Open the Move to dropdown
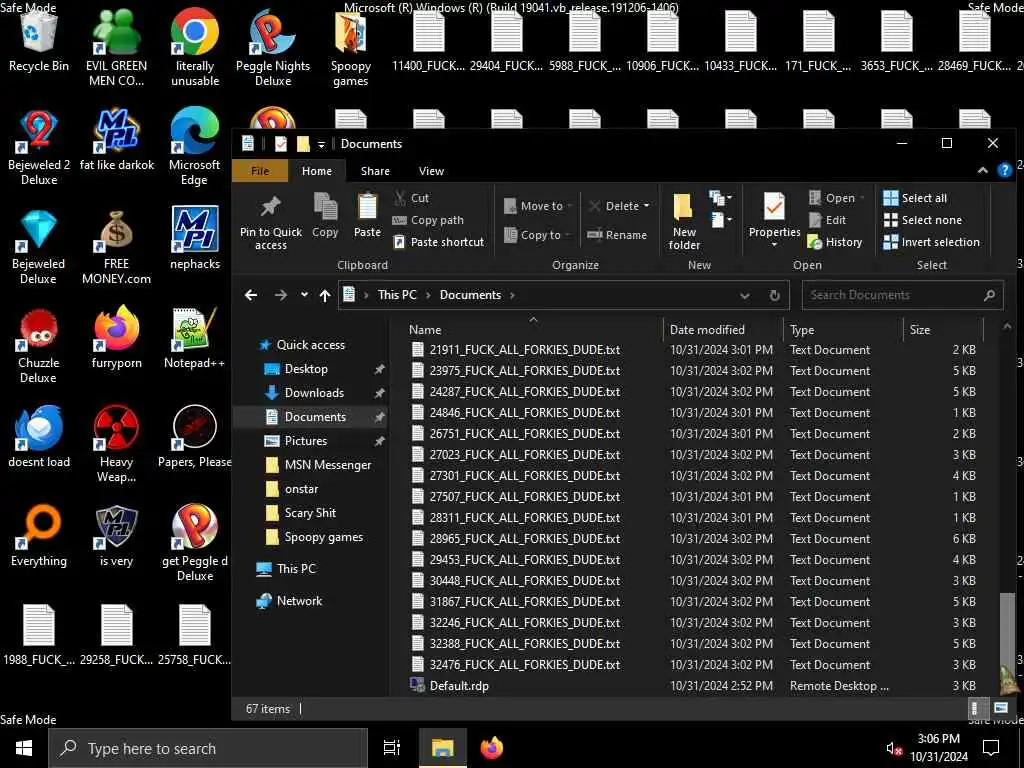1024x768 pixels. point(538,206)
